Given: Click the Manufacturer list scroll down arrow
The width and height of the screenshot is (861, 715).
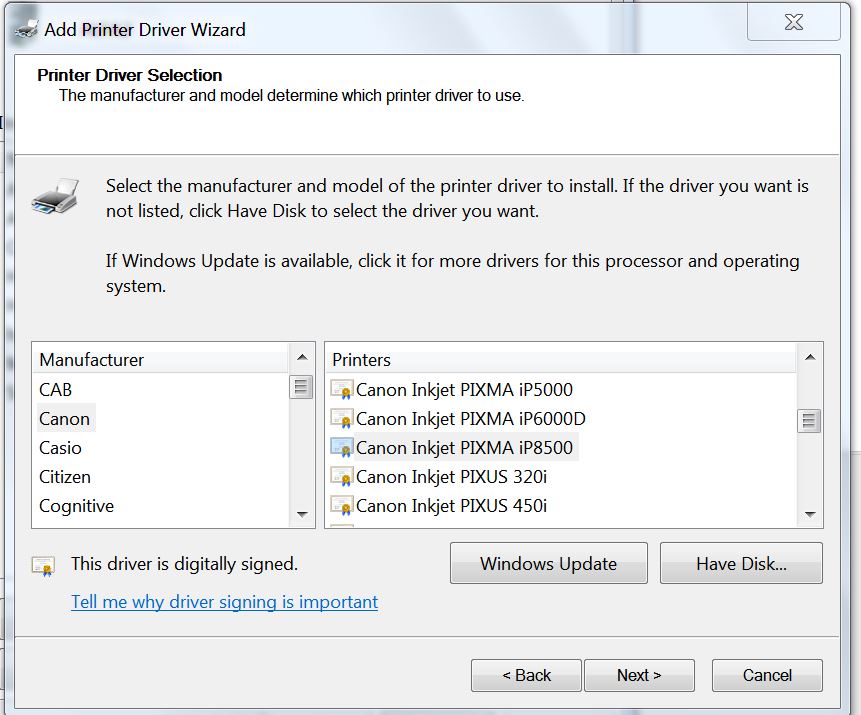Looking at the screenshot, I should pyautogui.click(x=301, y=515).
